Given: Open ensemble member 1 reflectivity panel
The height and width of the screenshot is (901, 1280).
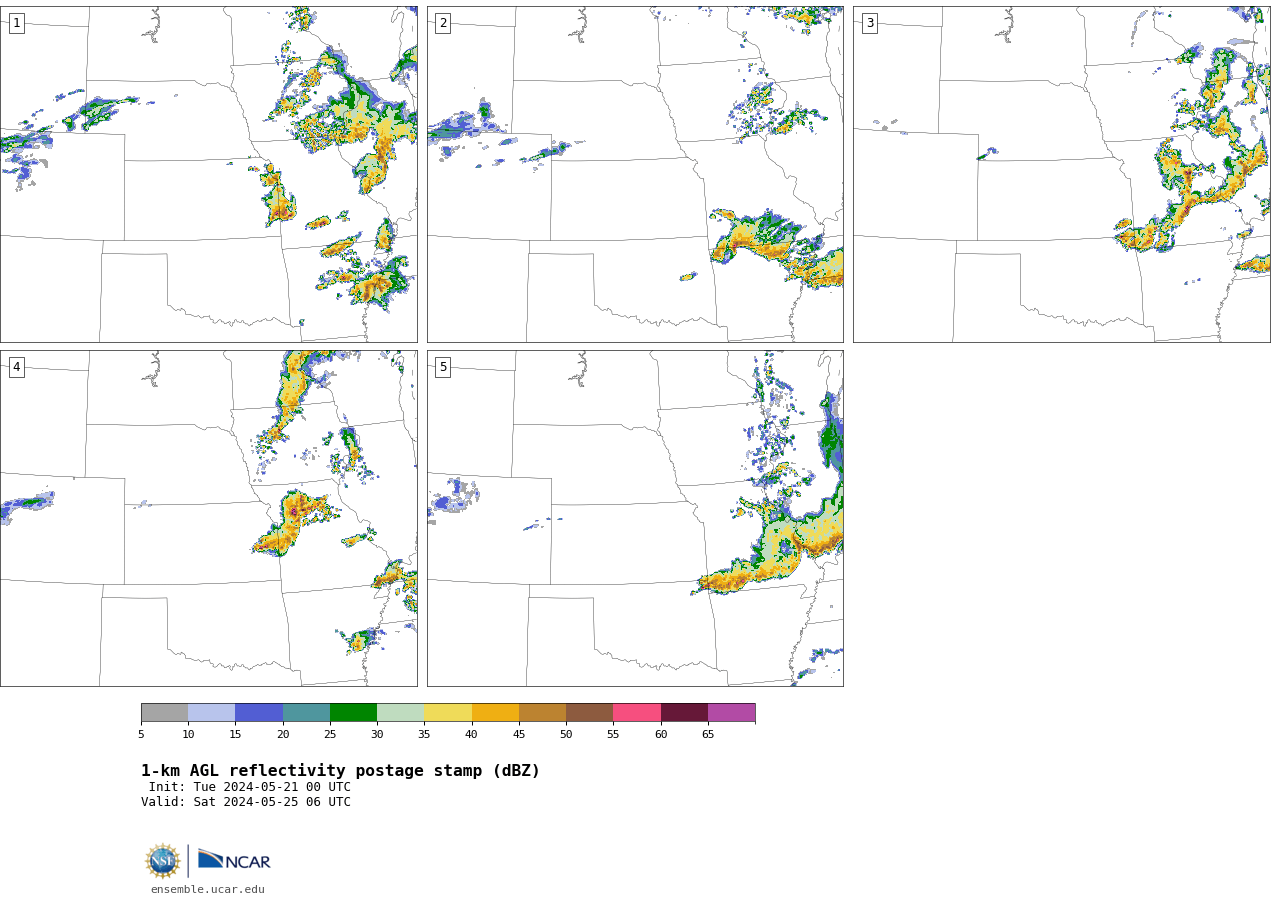Looking at the screenshot, I should (209, 174).
